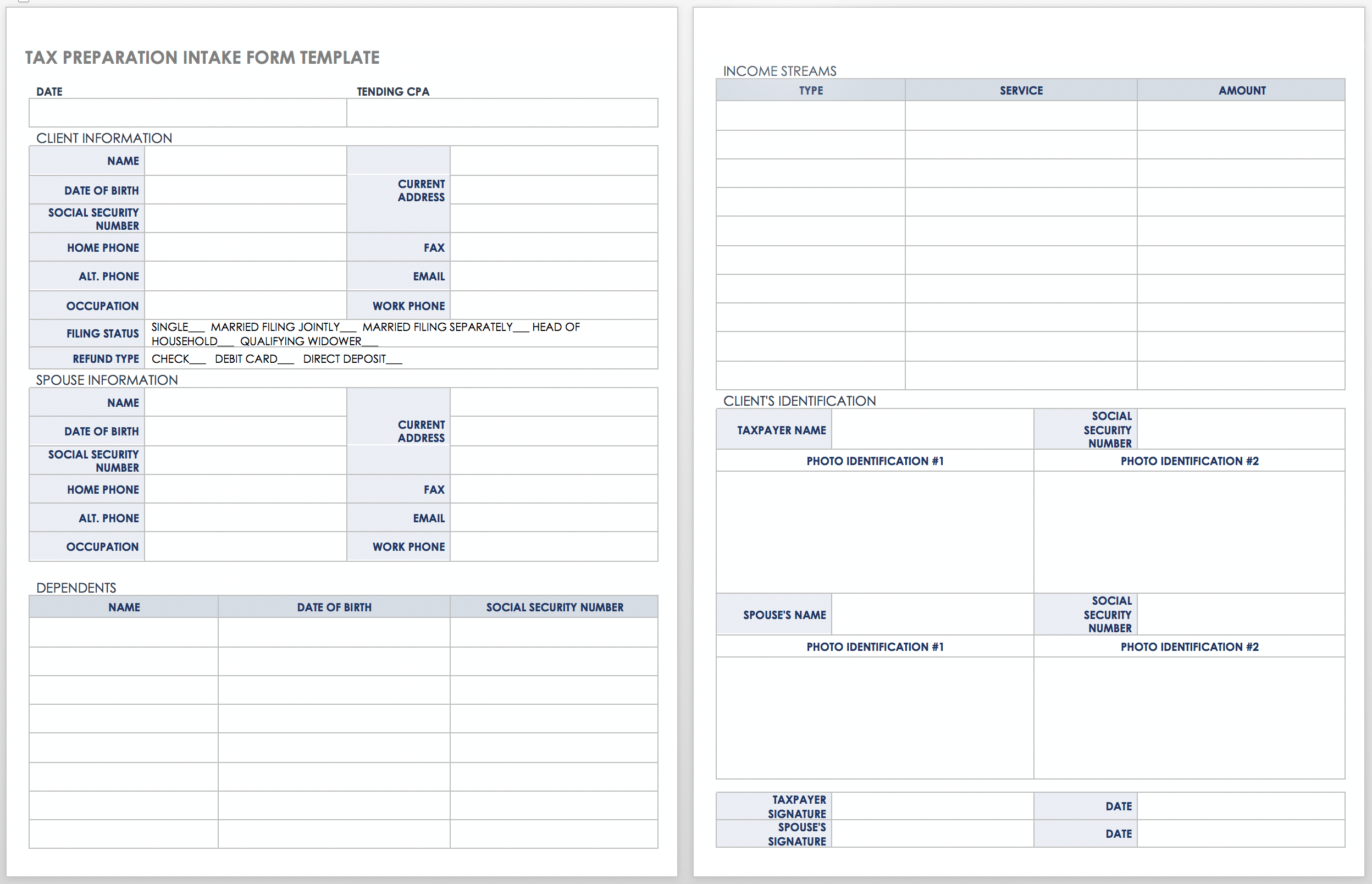Click the REFUND TYPE label
The width and height of the screenshot is (1372, 884).
pos(106,359)
